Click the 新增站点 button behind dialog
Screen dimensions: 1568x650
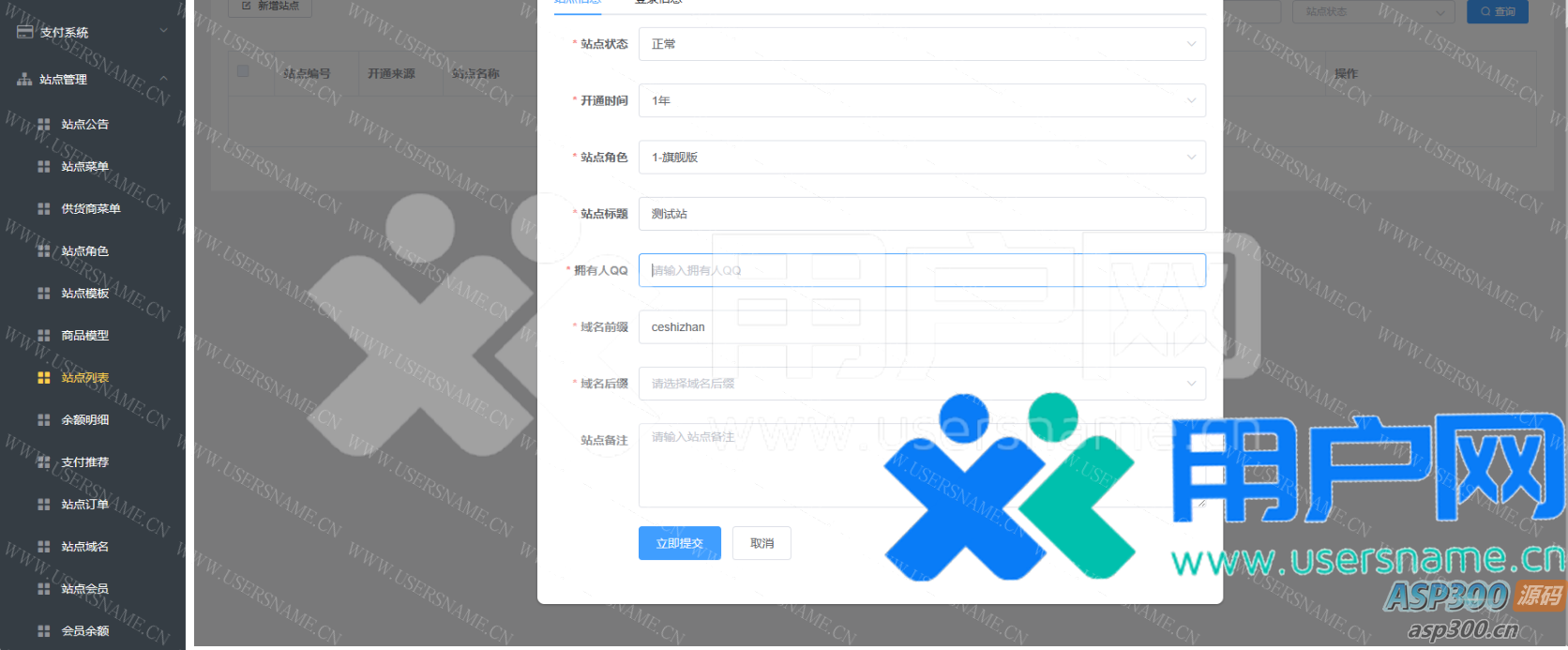(270, 7)
